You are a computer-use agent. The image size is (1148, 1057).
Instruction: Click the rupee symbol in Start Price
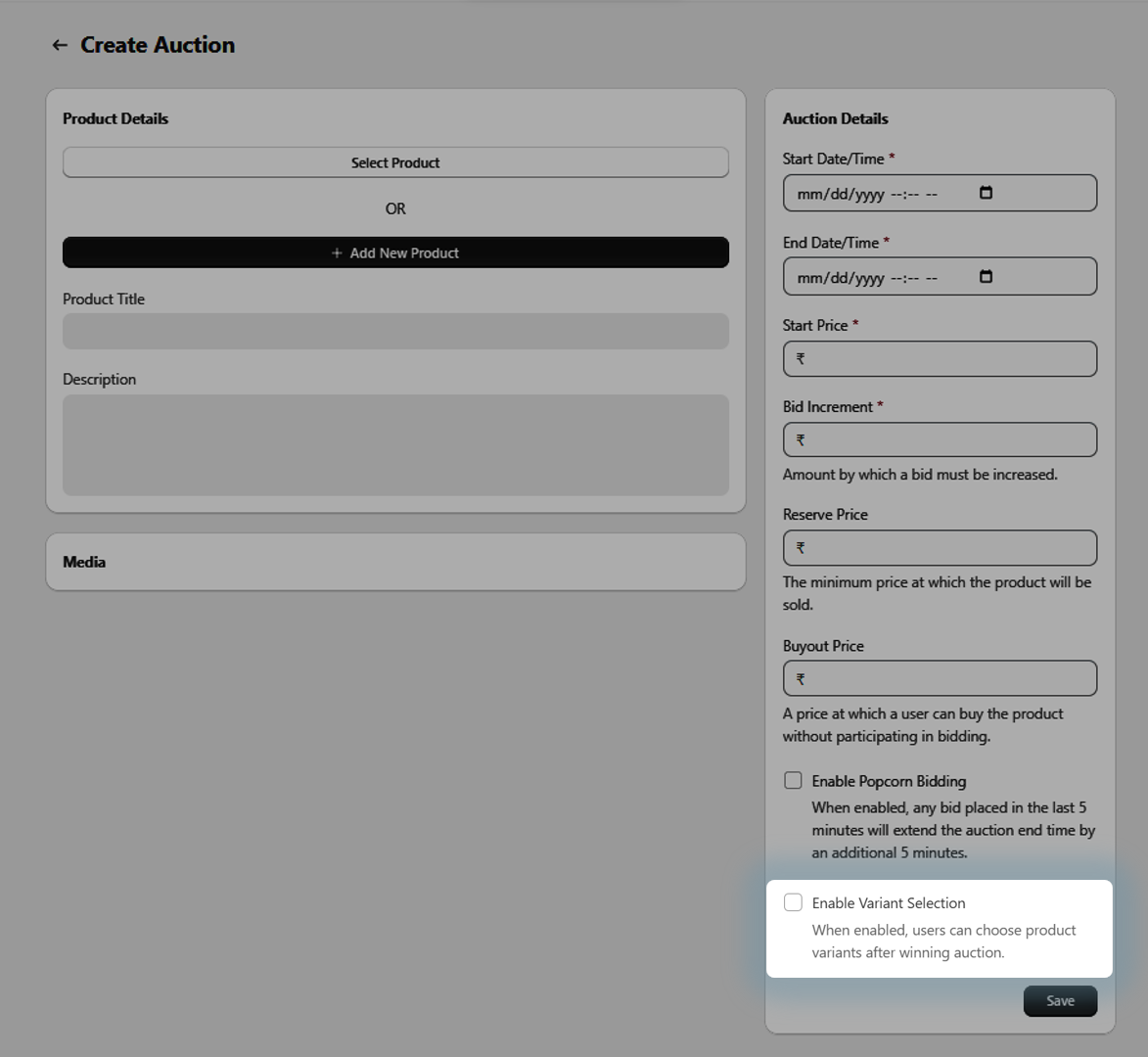coord(801,359)
